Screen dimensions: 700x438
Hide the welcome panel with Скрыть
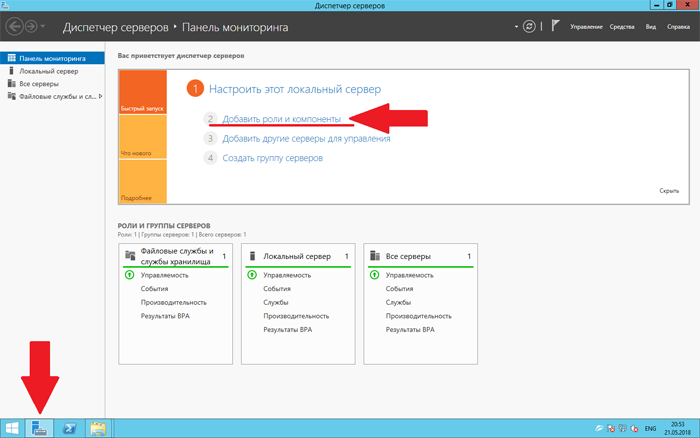point(669,190)
